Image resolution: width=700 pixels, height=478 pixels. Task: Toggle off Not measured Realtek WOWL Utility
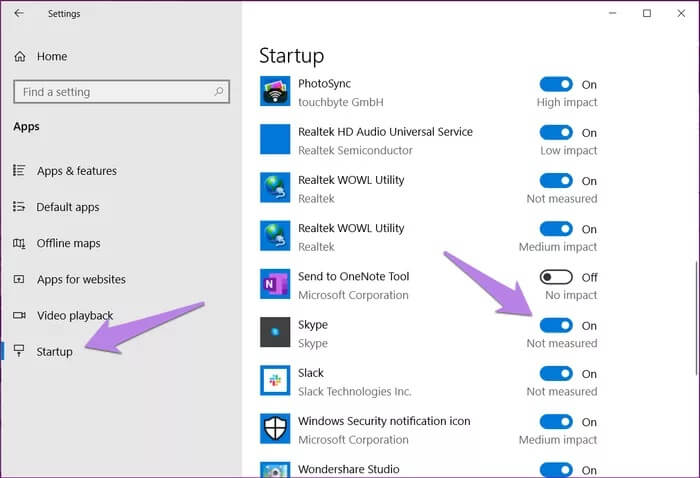556,181
